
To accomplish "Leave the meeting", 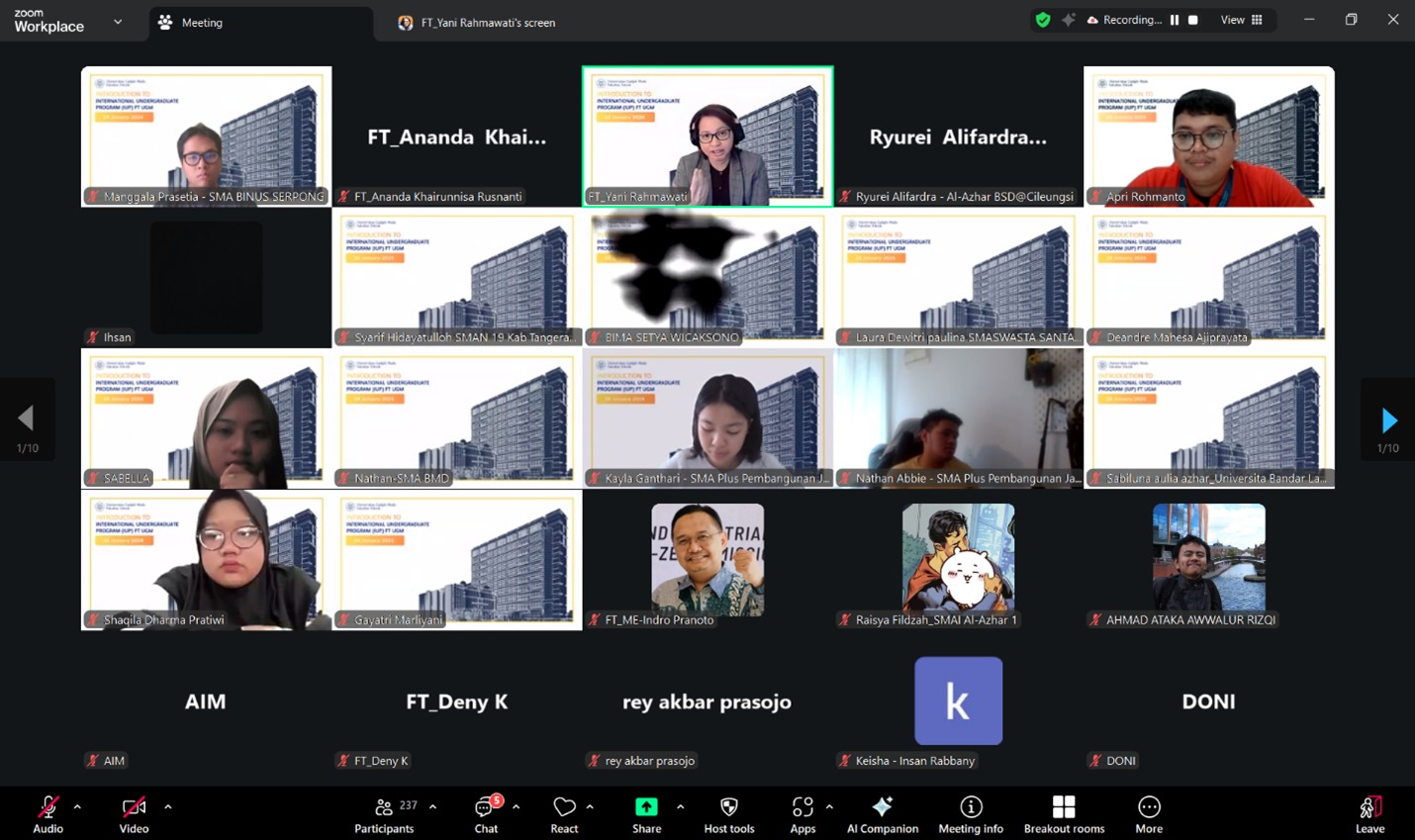I will pyautogui.click(x=1369, y=814).
